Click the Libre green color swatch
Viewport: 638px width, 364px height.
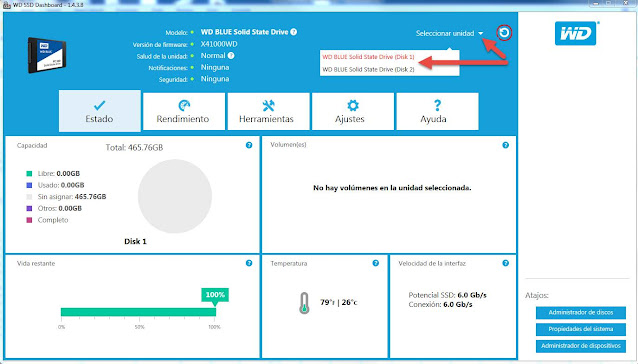[29, 174]
